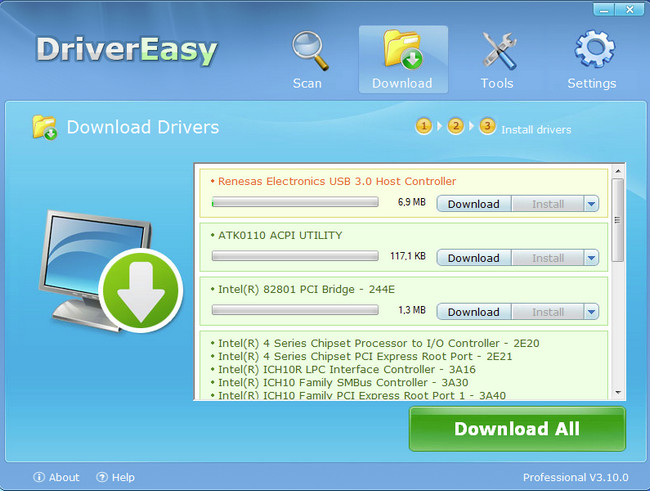Image resolution: width=650 pixels, height=491 pixels.
Task: Click Install for Intel 82801 PCI Bridge
Action: [548, 311]
